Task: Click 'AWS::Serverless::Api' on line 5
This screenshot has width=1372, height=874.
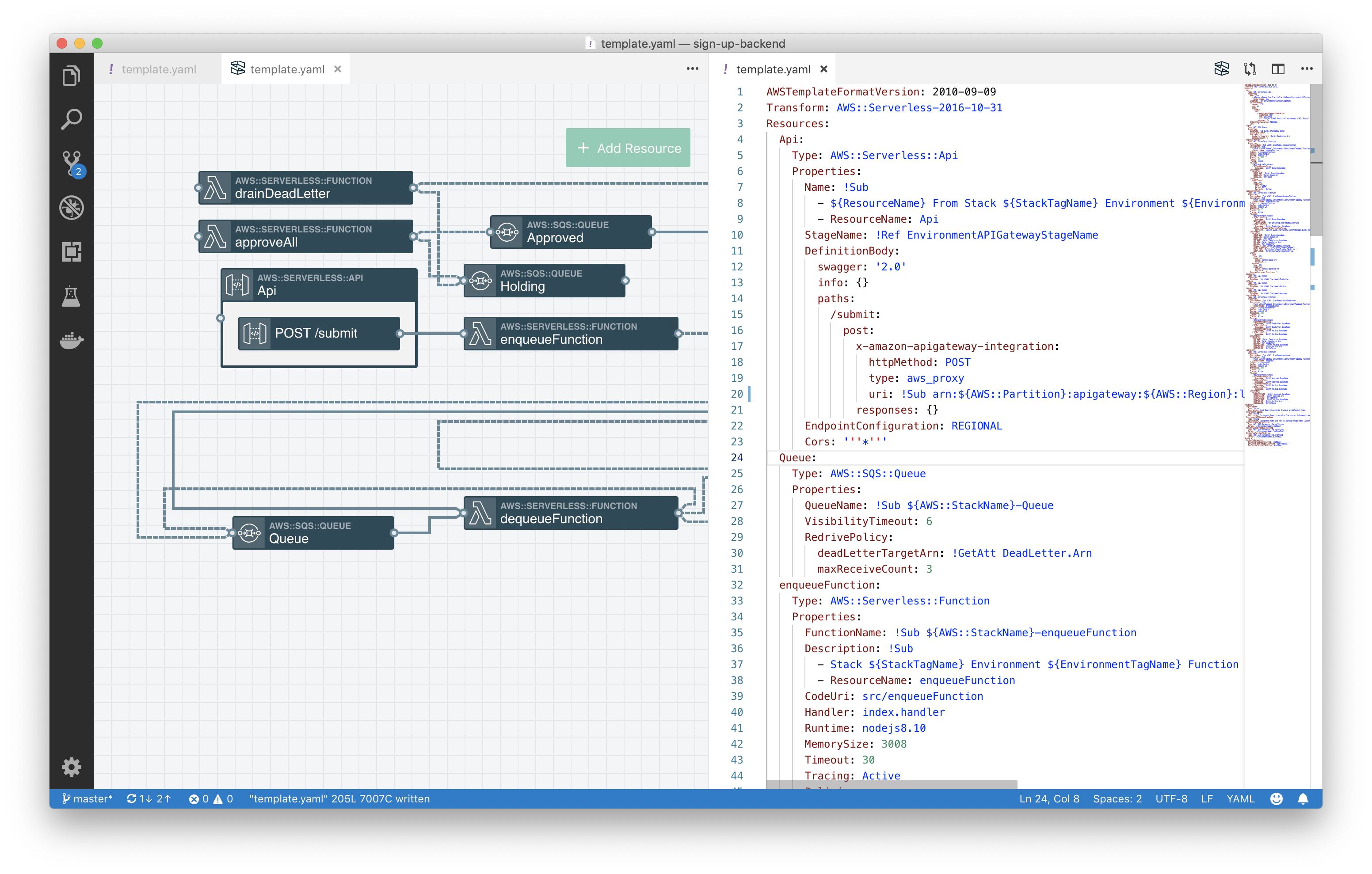Action: point(893,156)
